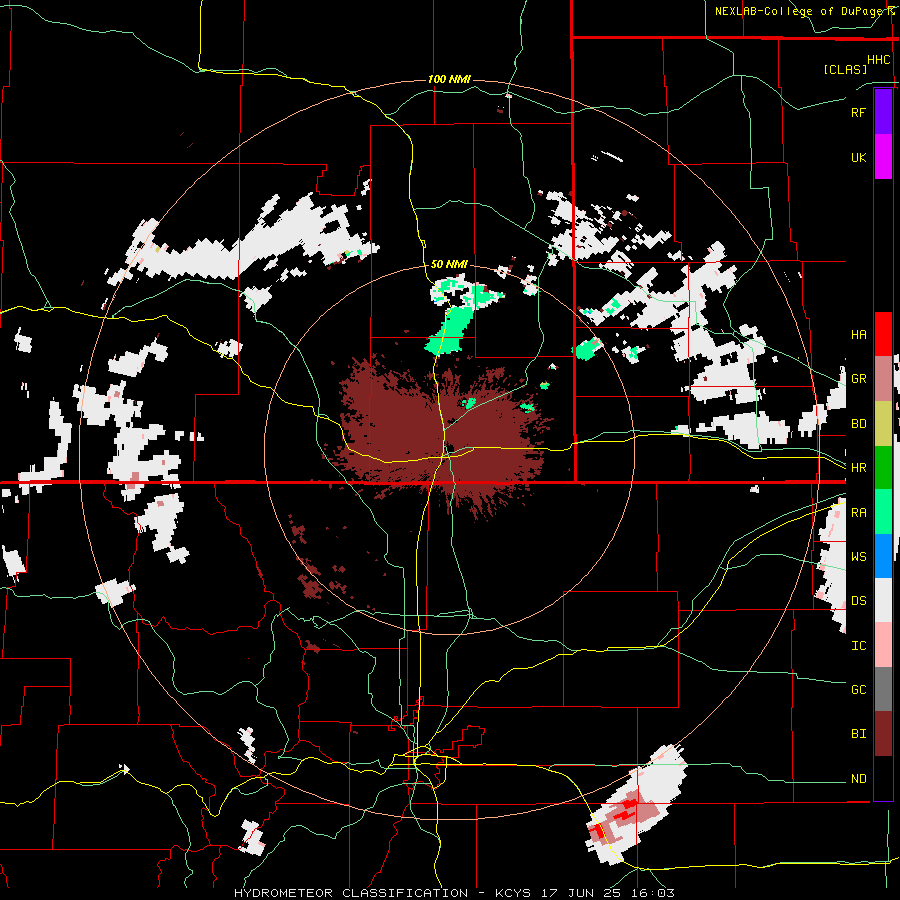Click the magenta UK legend color swatch
The image size is (900, 900).
883,157
